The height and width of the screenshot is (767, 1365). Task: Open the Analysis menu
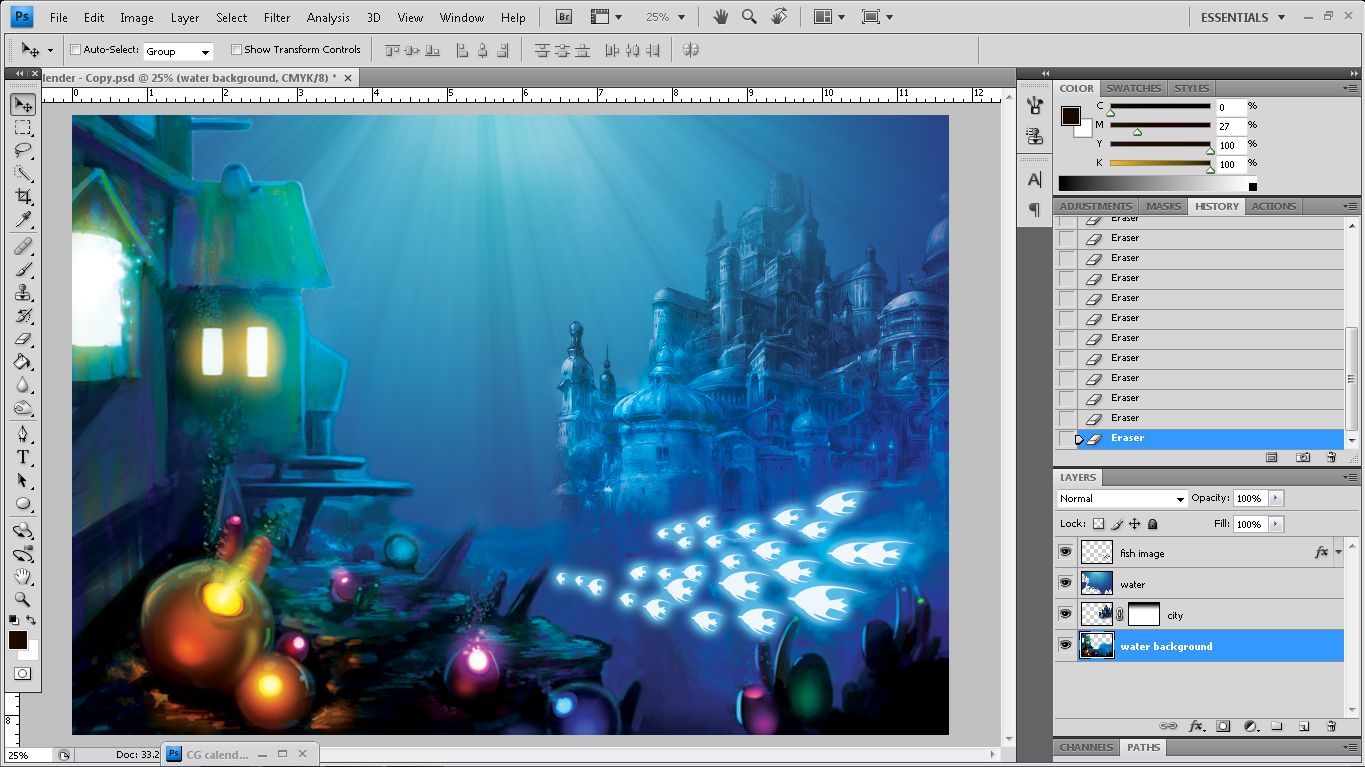click(x=328, y=18)
